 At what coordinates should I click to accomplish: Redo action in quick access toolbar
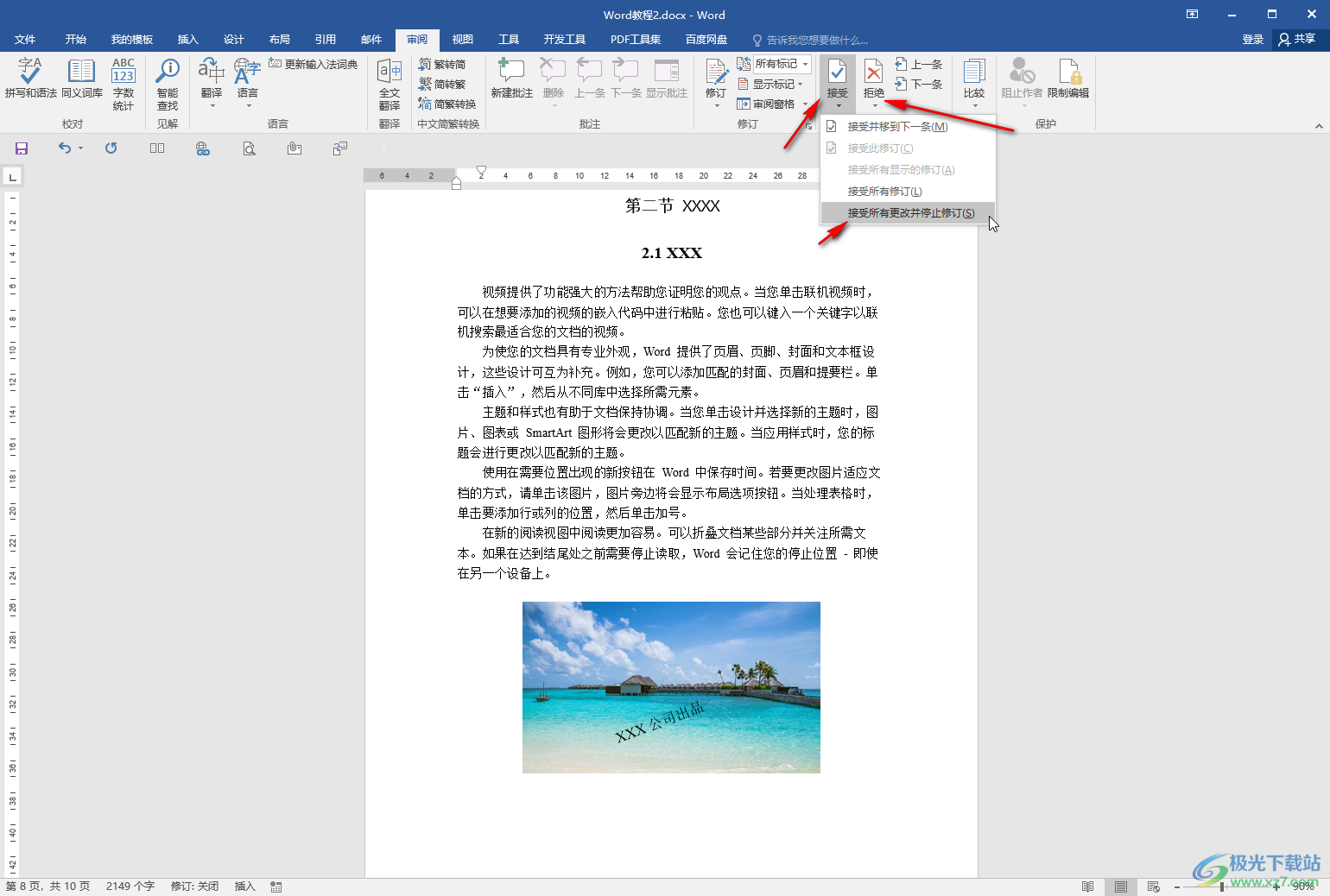pyautogui.click(x=111, y=148)
